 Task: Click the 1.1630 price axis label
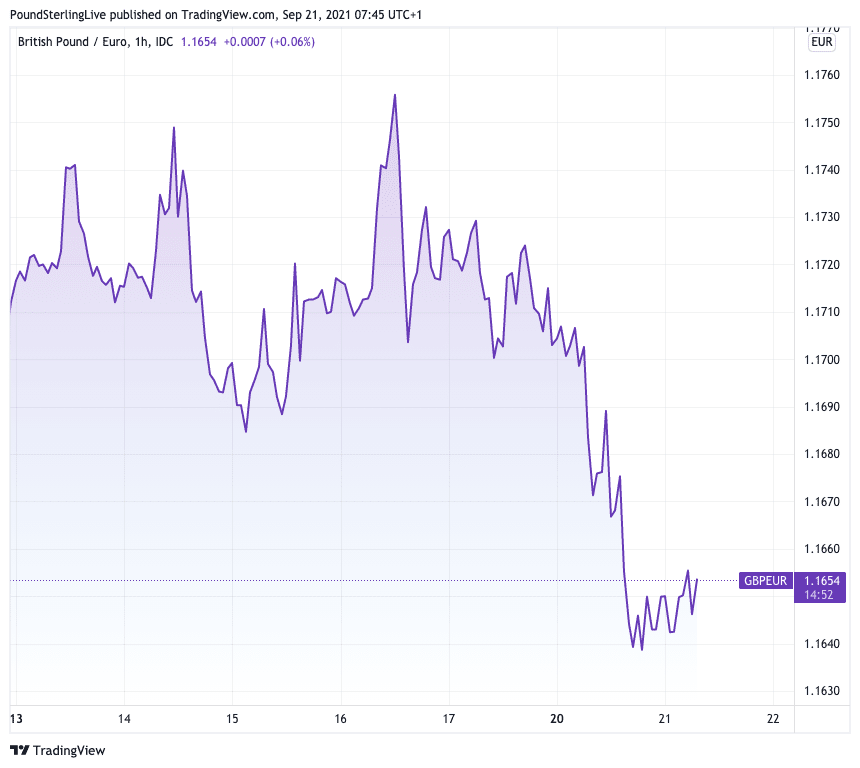822,691
